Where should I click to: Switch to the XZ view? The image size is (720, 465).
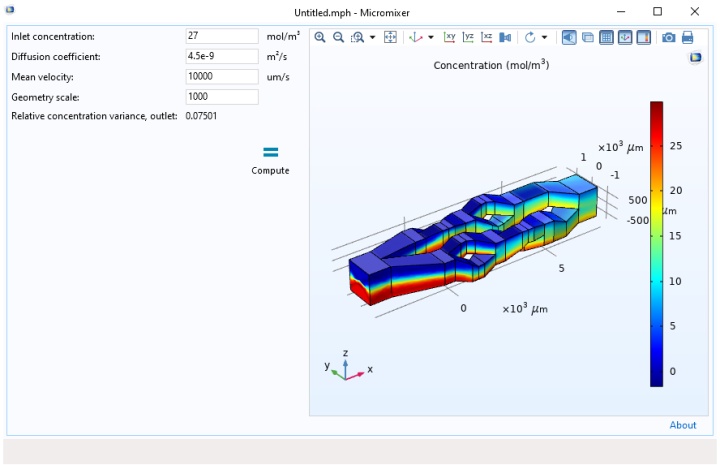[486, 37]
